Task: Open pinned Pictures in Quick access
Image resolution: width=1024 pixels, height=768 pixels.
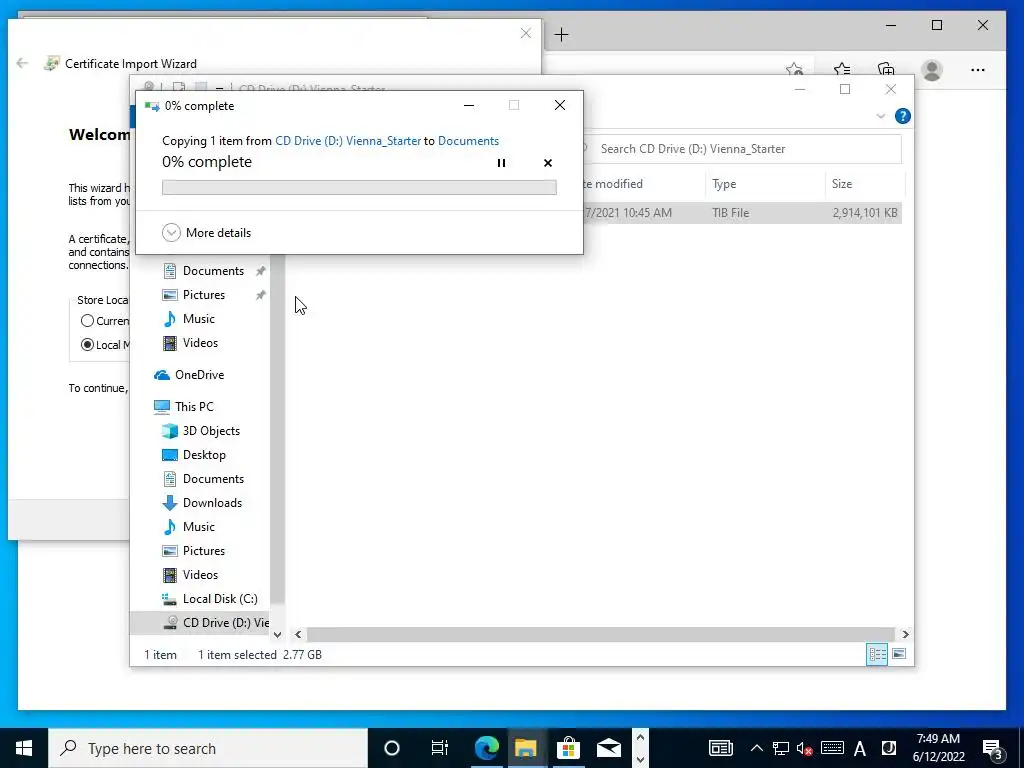Action: point(204,295)
